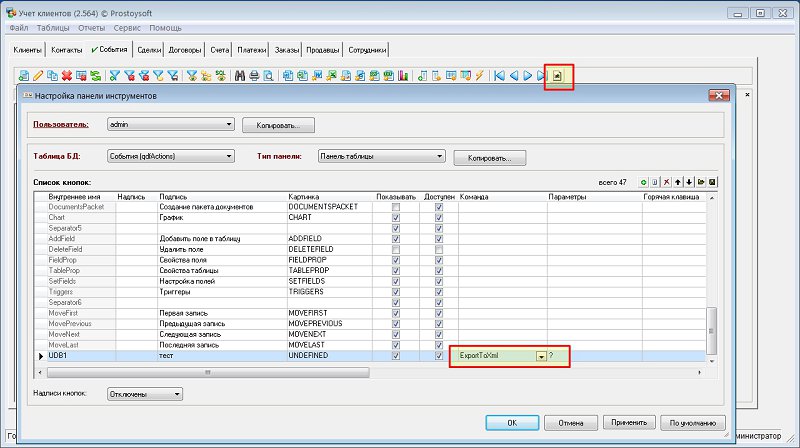Screen dimensions: 800x448
Task: Click the red X delete button icon
Action: point(667,183)
